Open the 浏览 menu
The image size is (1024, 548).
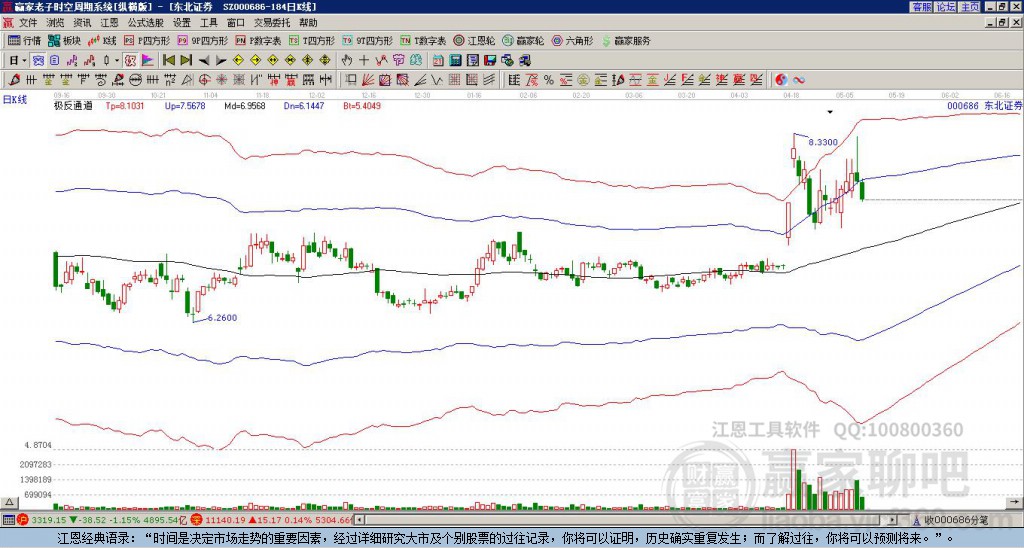(56, 23)
